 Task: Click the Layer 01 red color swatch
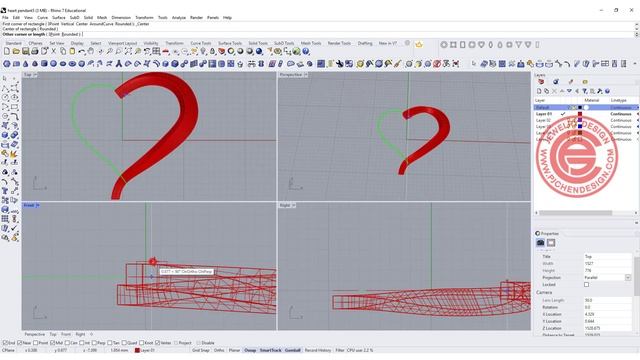(580, 114)
